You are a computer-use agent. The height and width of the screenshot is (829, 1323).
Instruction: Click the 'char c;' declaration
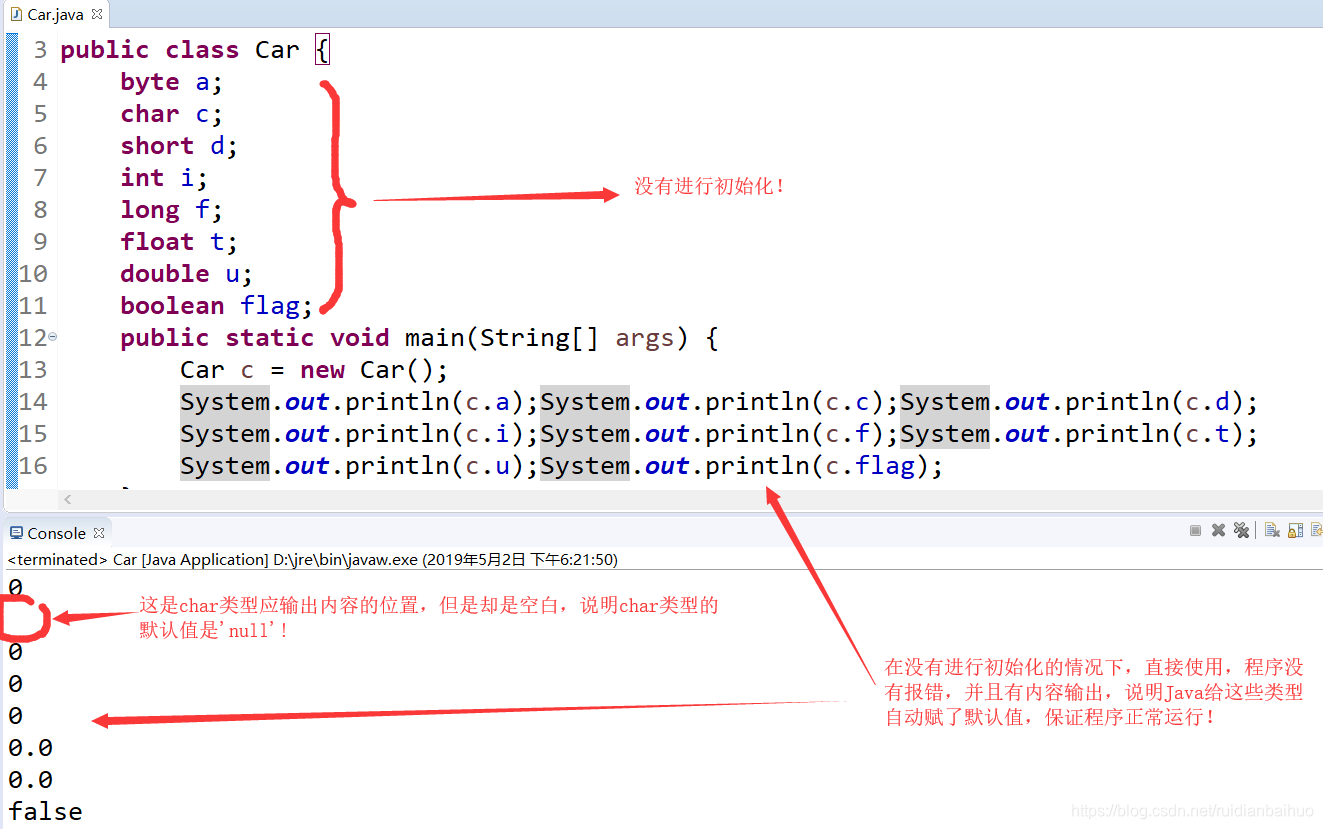[x=171, y=114]
